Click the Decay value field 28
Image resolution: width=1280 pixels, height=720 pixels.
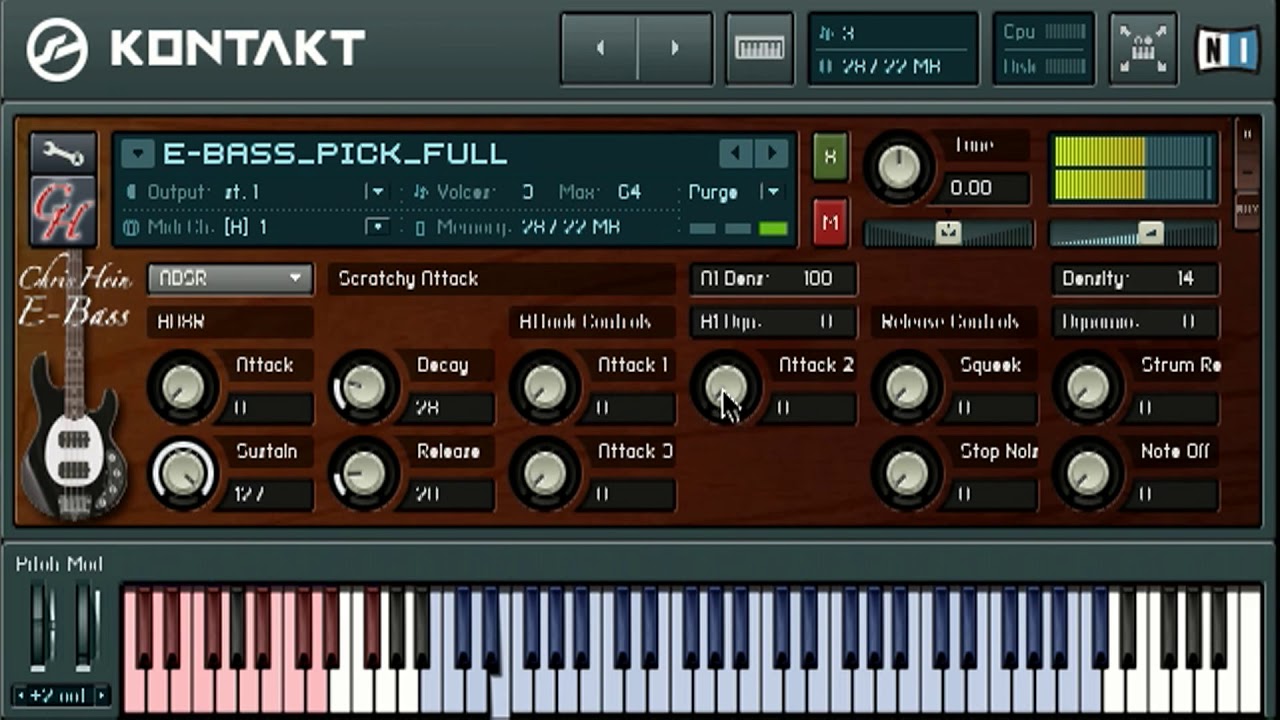[x=453, y=408]
